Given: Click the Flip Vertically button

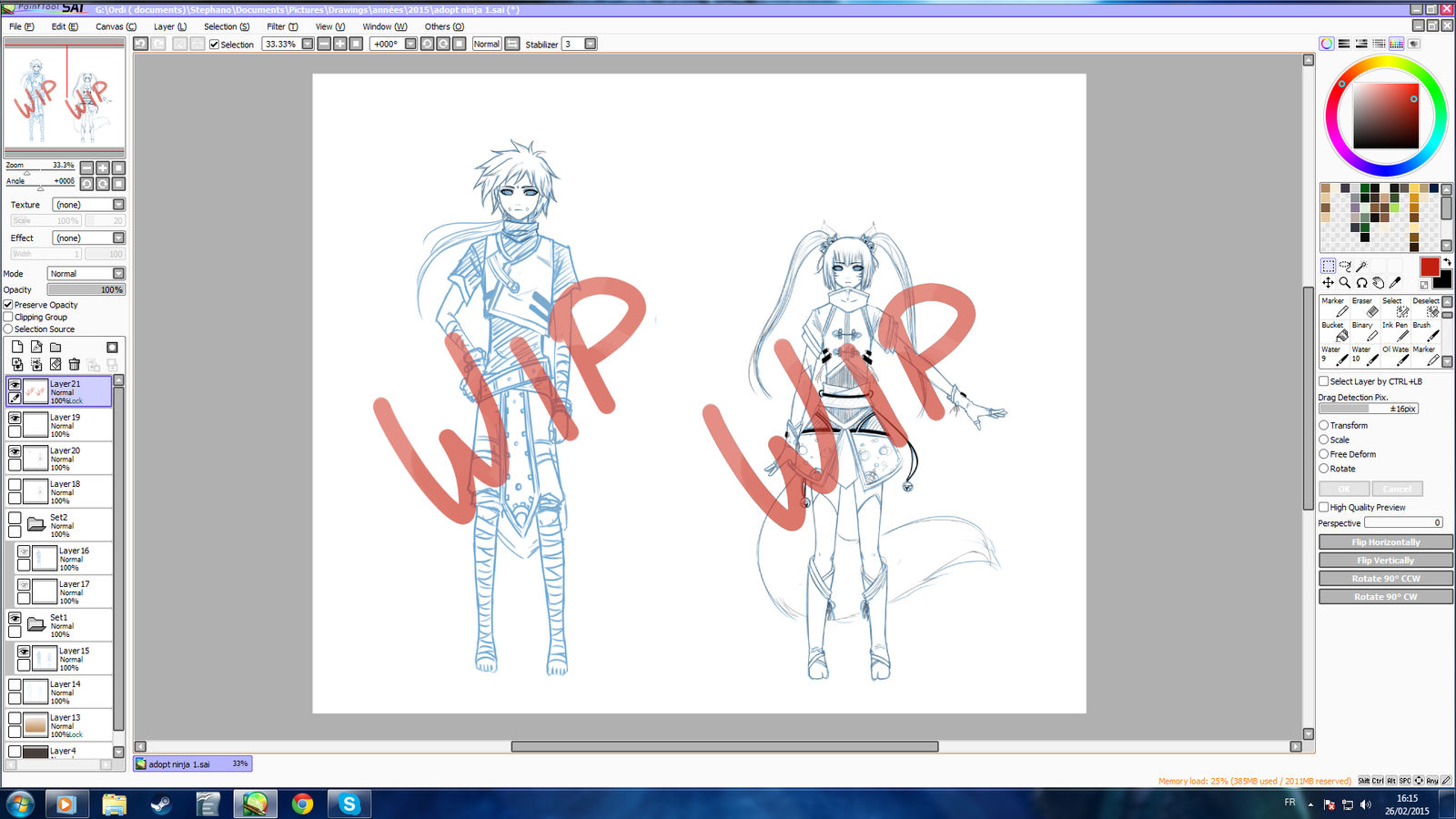Looking at the screenshot, I should tap(1385, 560).
